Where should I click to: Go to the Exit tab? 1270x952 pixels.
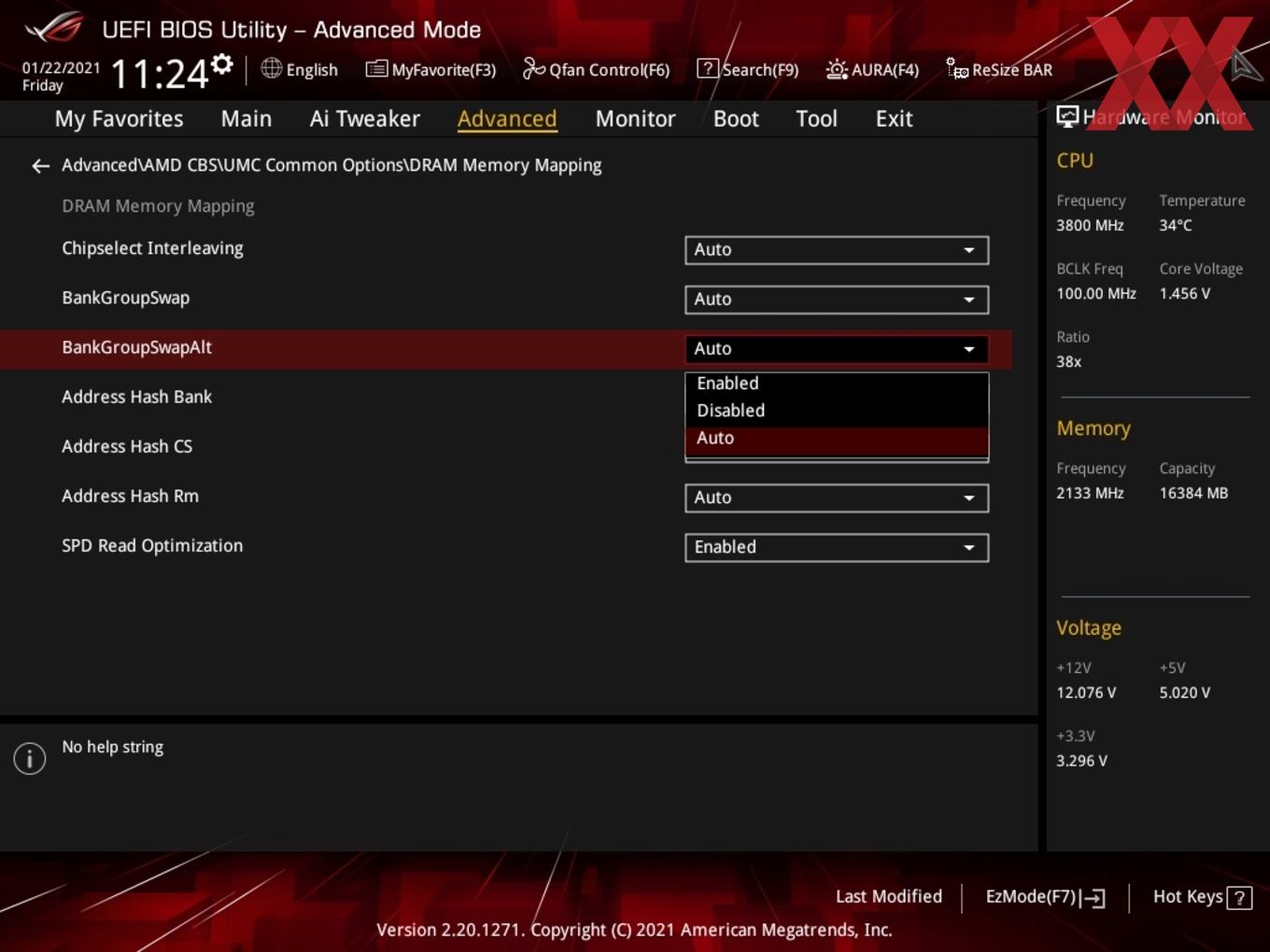coord(894,119)
